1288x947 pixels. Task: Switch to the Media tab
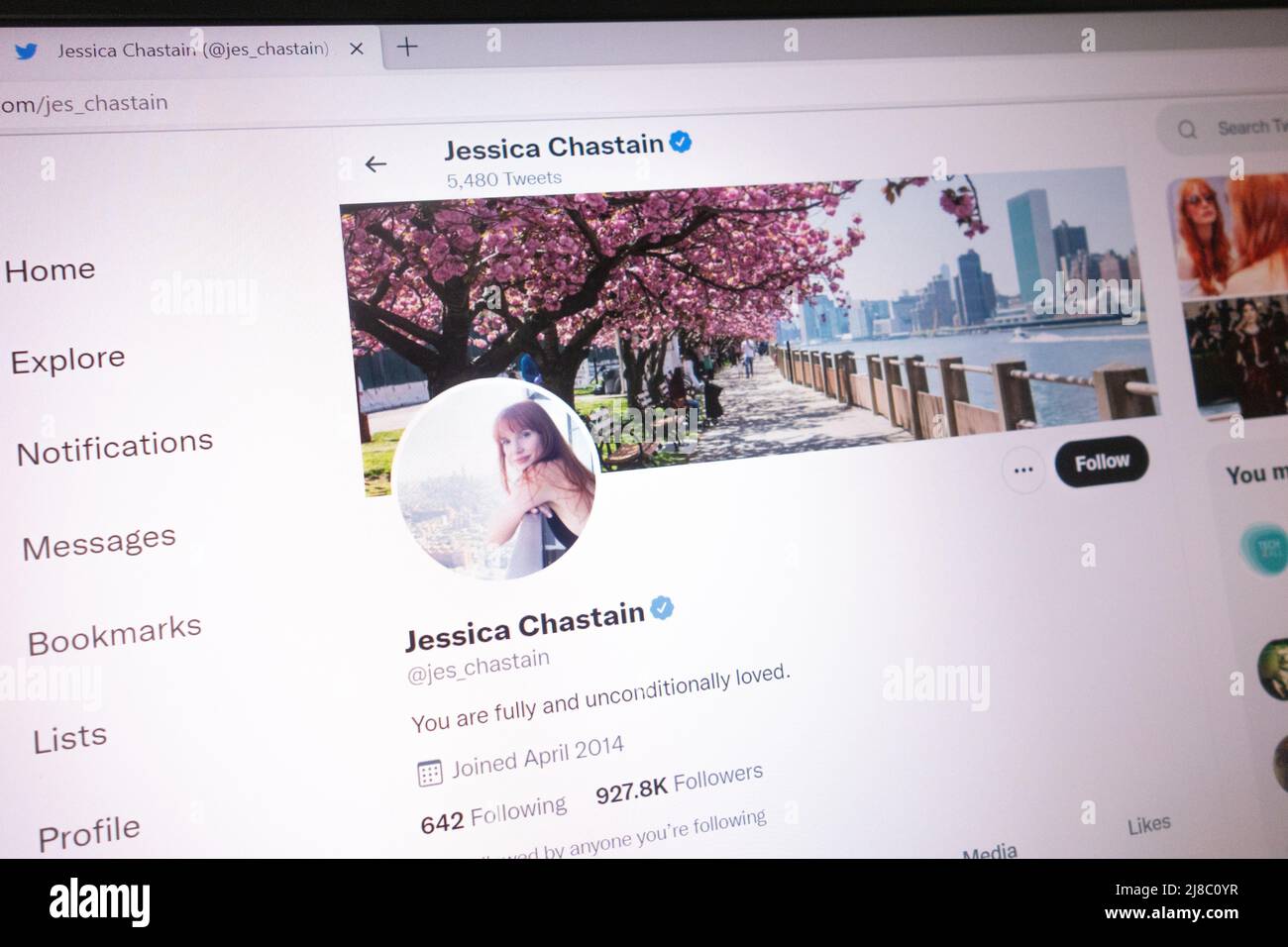coord(990,851)
